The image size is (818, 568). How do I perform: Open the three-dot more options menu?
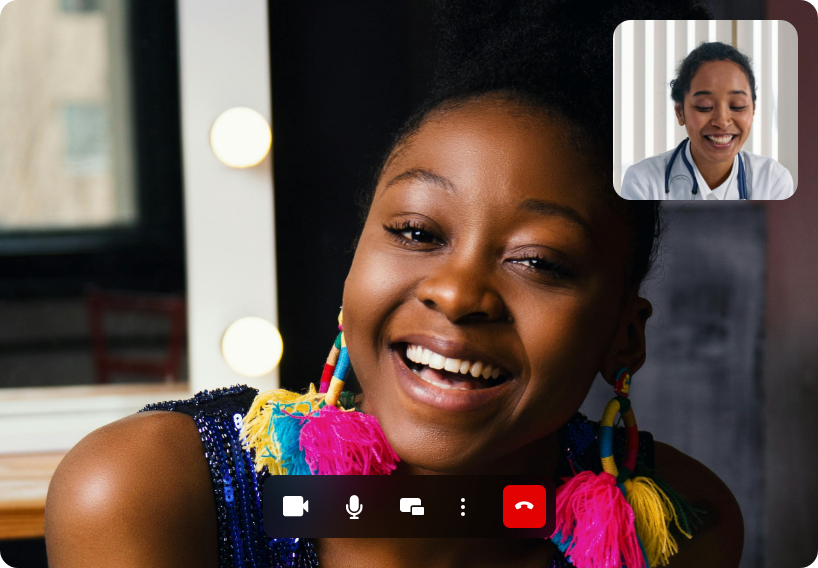coord(463,507)
